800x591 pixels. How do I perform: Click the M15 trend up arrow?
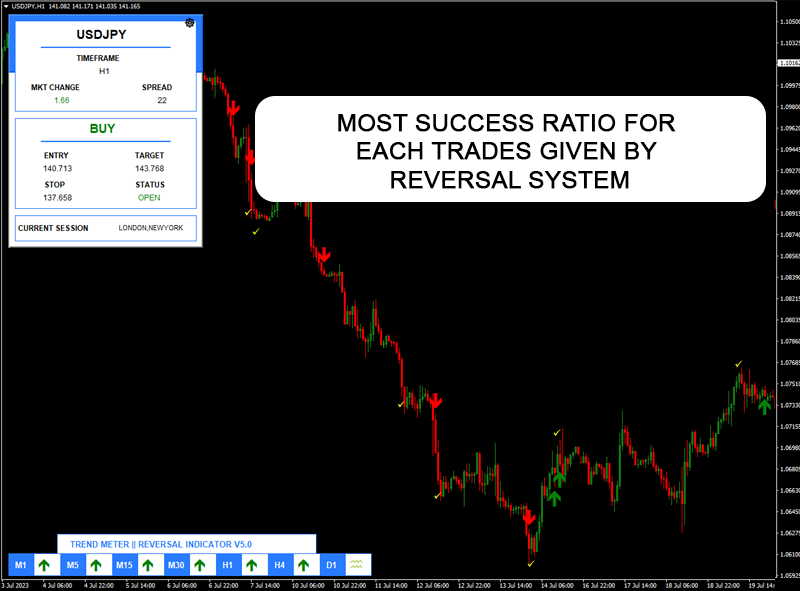(x=150, y=565)
